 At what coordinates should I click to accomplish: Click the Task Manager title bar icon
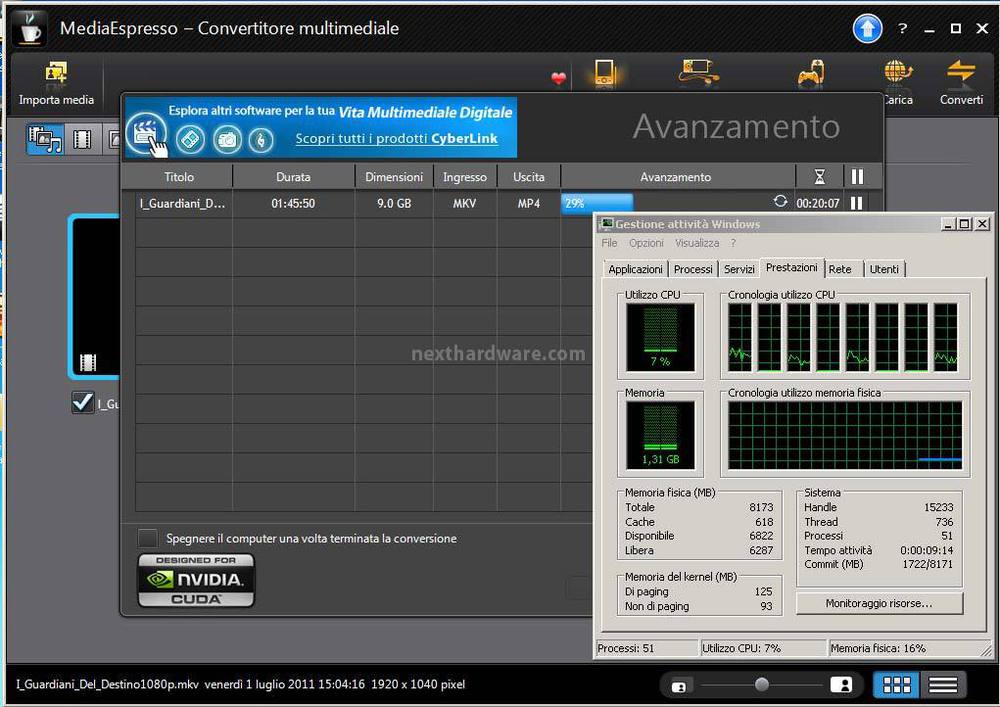[607, 223]
